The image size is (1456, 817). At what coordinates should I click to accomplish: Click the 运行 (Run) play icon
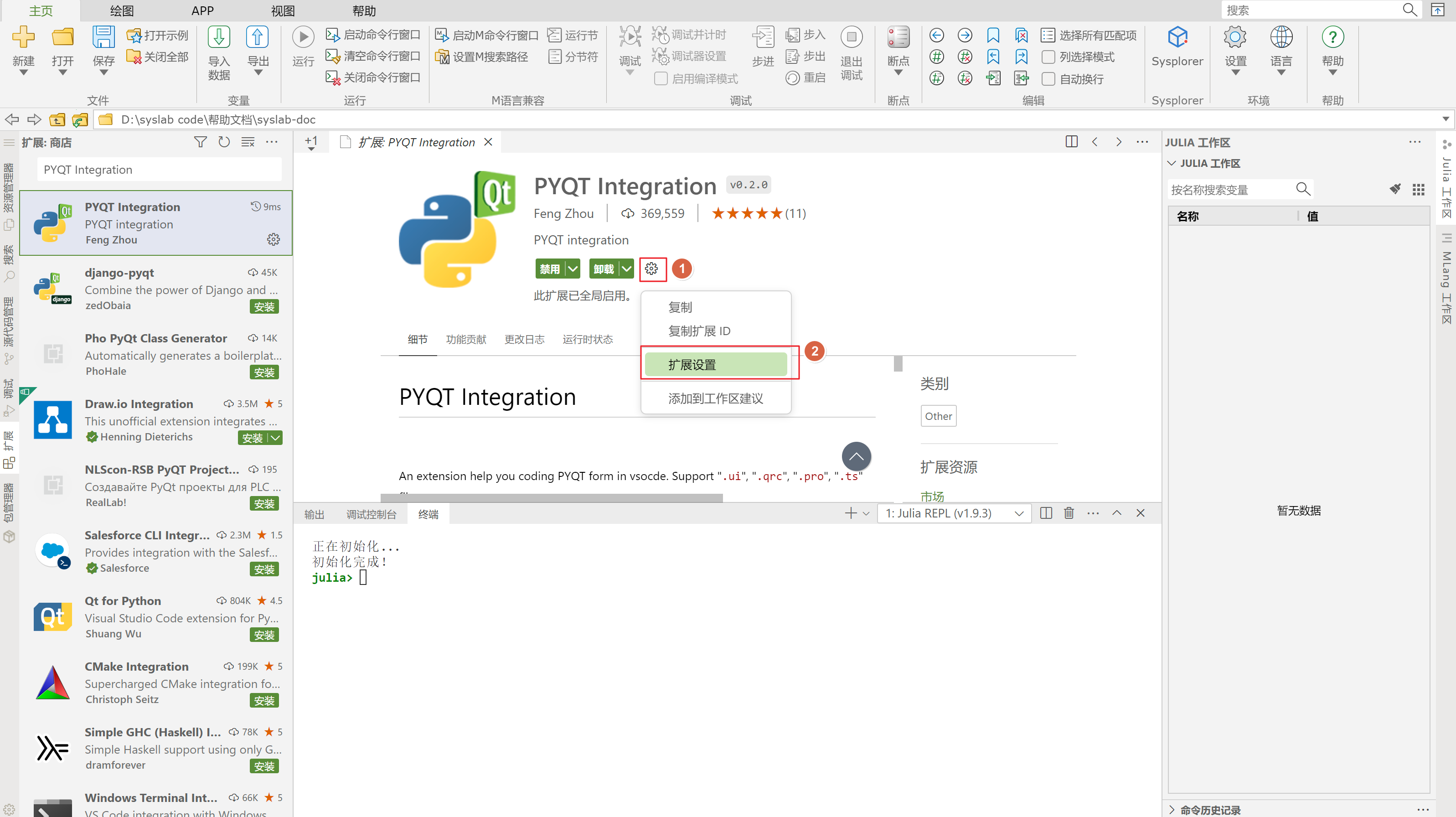click(303, 37)
